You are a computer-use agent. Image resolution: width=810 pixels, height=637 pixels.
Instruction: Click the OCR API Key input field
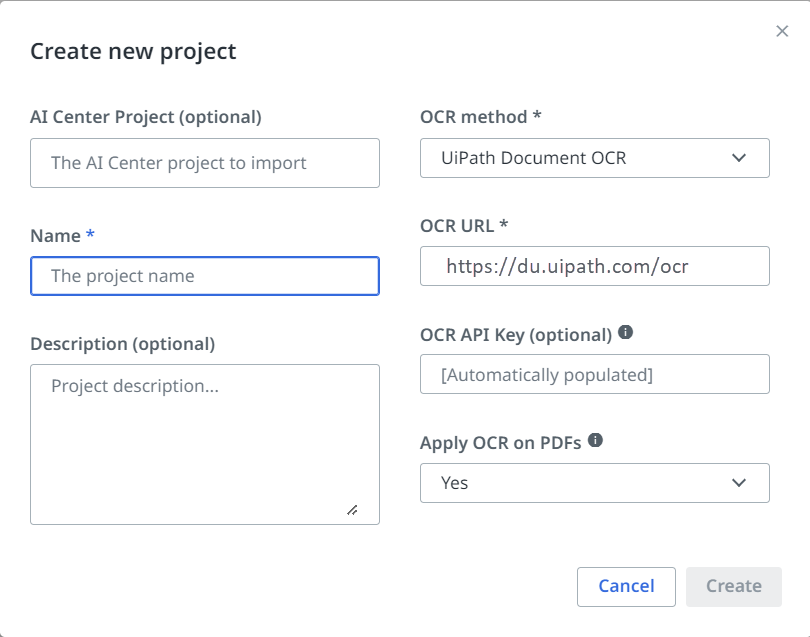click(595, 375)
